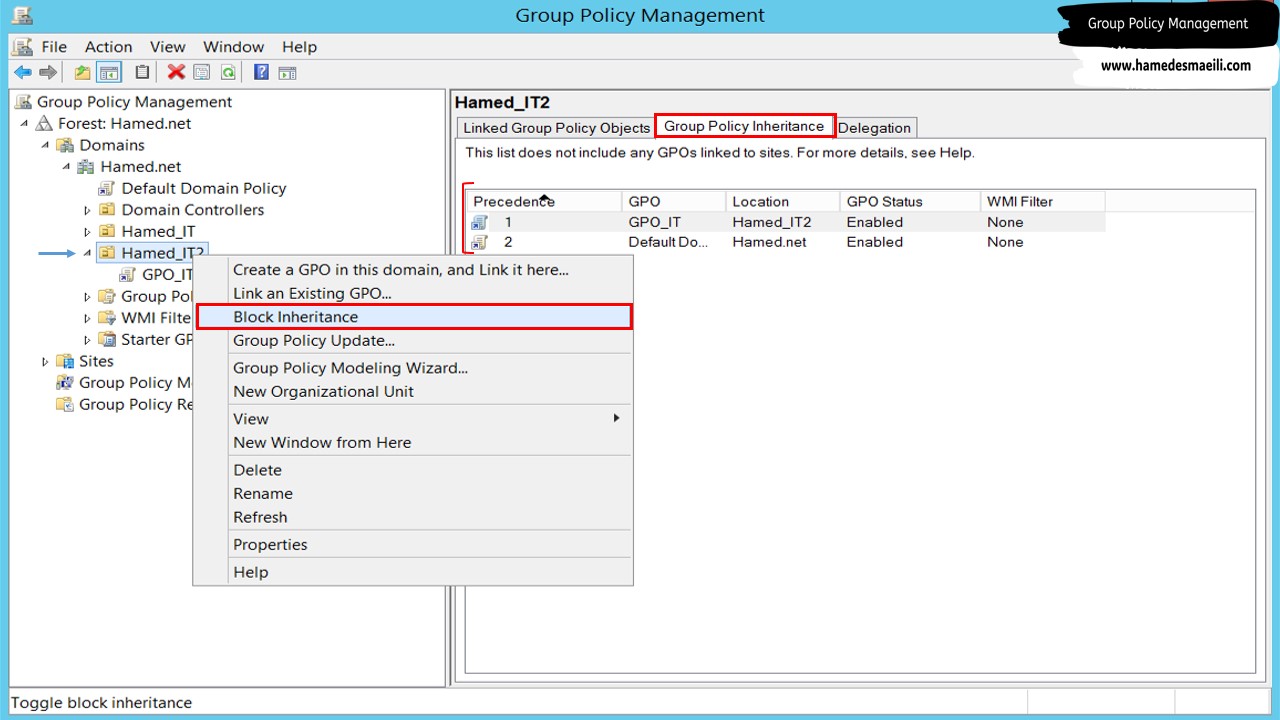Expand the Starter GPOs node
1280x720 pixels.
(x=87, y=340)
